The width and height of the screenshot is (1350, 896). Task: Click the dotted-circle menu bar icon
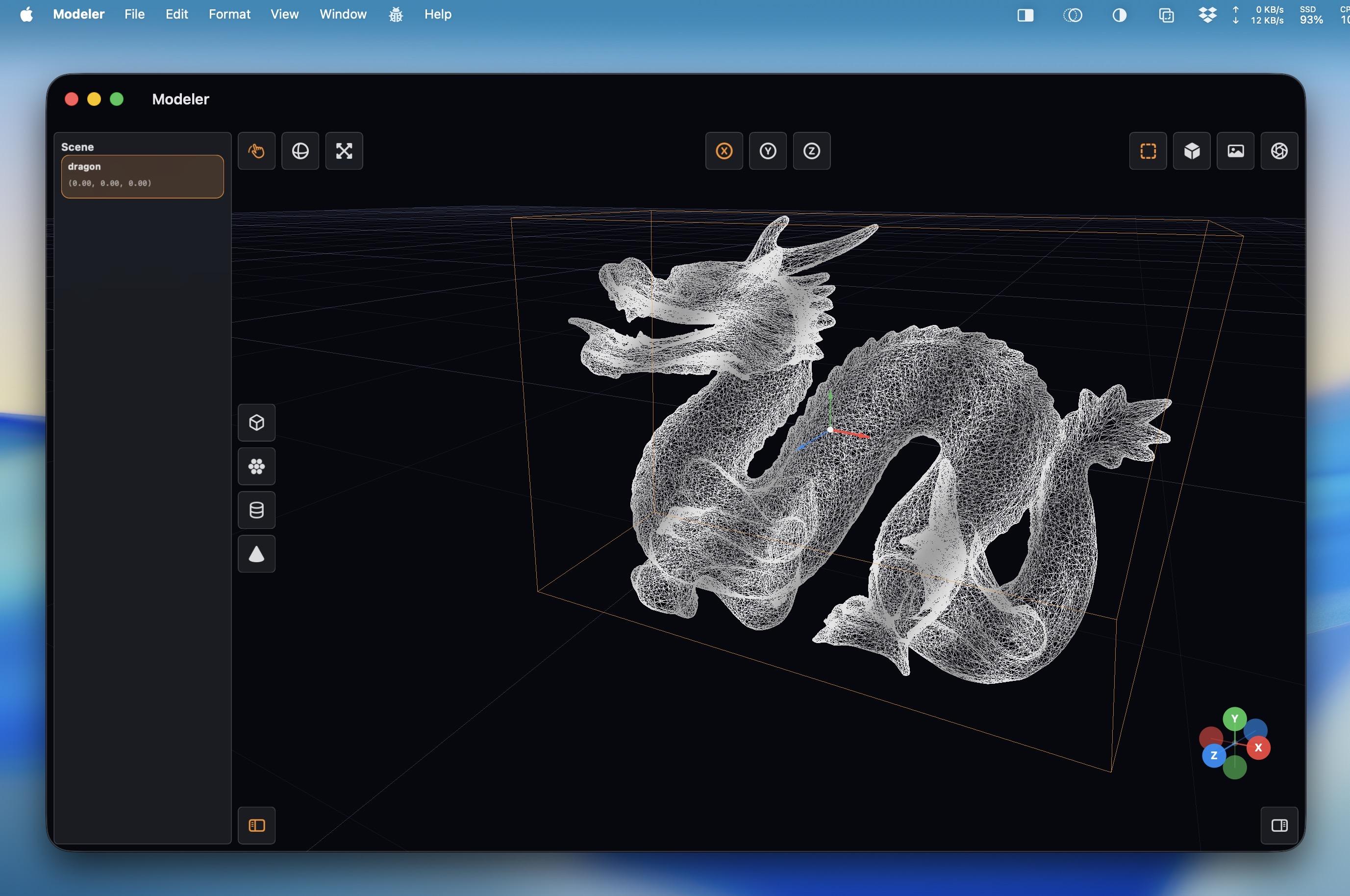point(1073,15)
